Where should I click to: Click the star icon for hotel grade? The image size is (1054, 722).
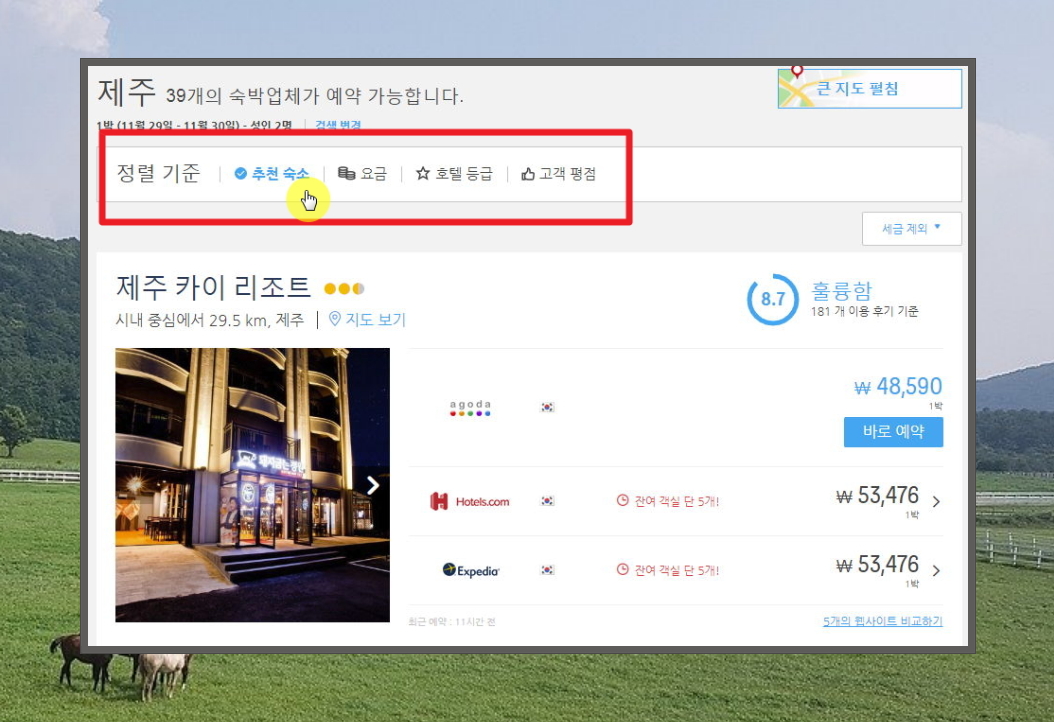(x=423, y=173)
